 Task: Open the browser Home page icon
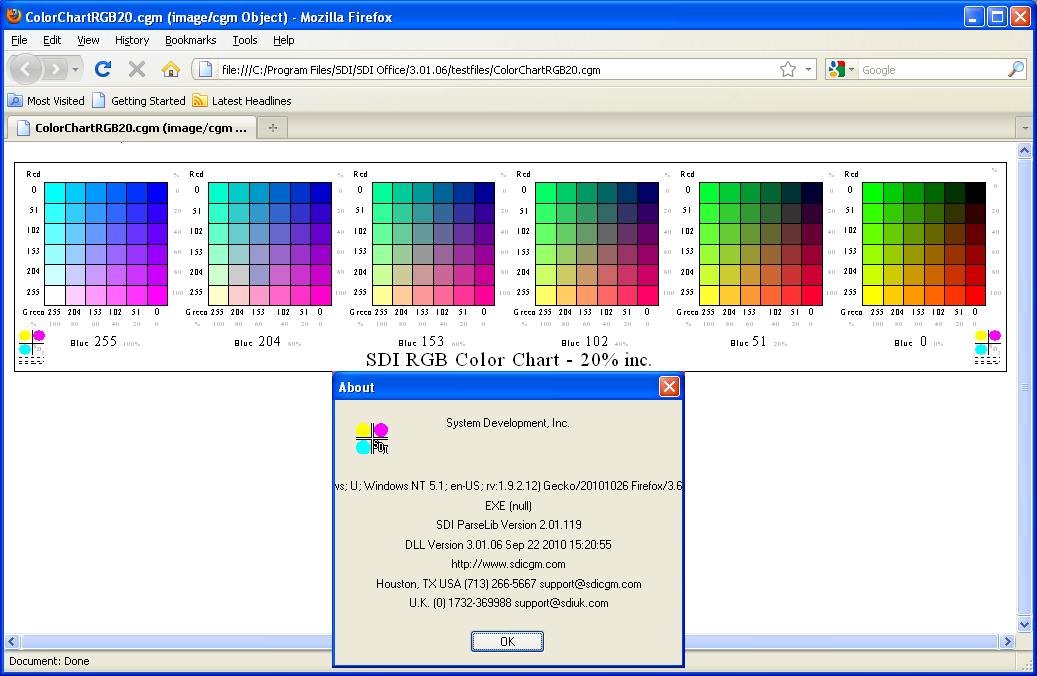click(170, 69)
